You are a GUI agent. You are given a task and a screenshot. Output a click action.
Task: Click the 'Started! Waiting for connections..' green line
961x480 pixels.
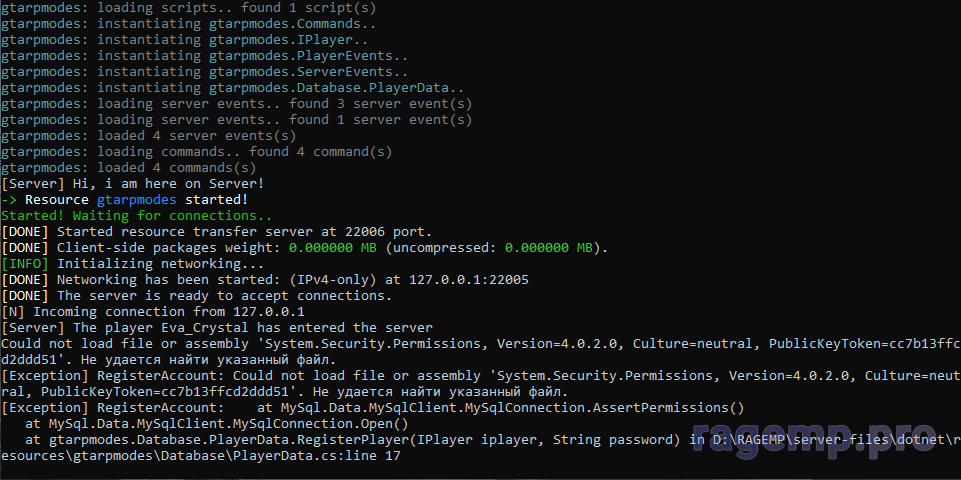click(137, 216)
